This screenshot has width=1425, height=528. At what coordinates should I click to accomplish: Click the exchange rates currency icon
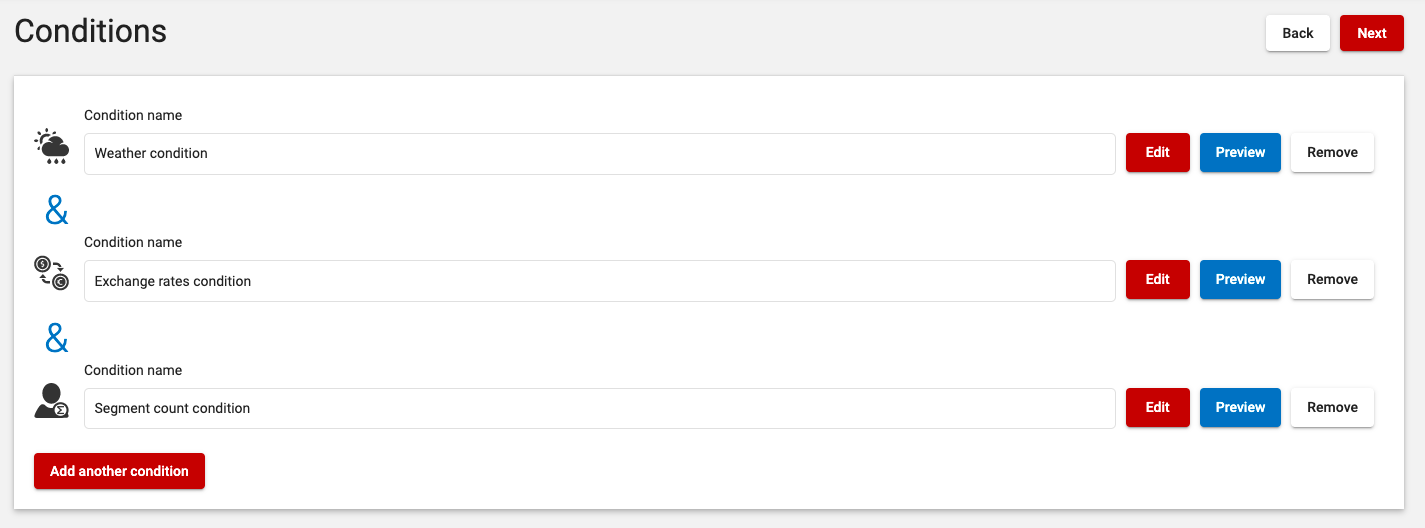pyautogui.click(x=51, y=273)
